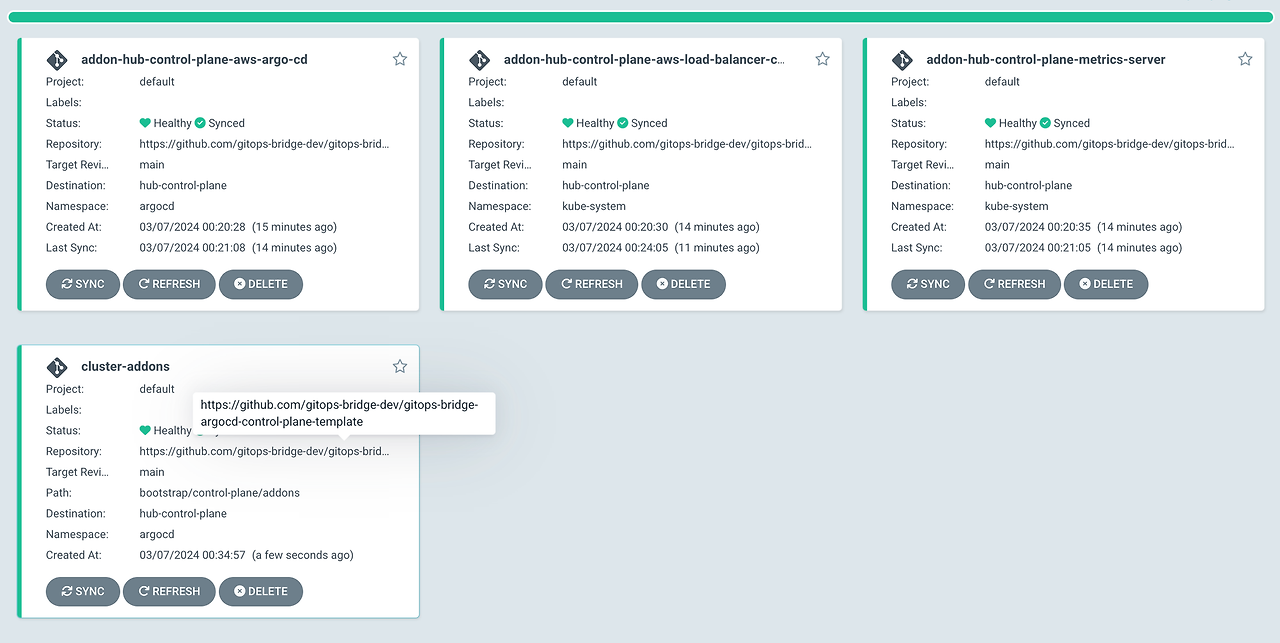Star the aws-load-balancer application card
This screenshot has height=643, width=1280.
tap(823, 59)
